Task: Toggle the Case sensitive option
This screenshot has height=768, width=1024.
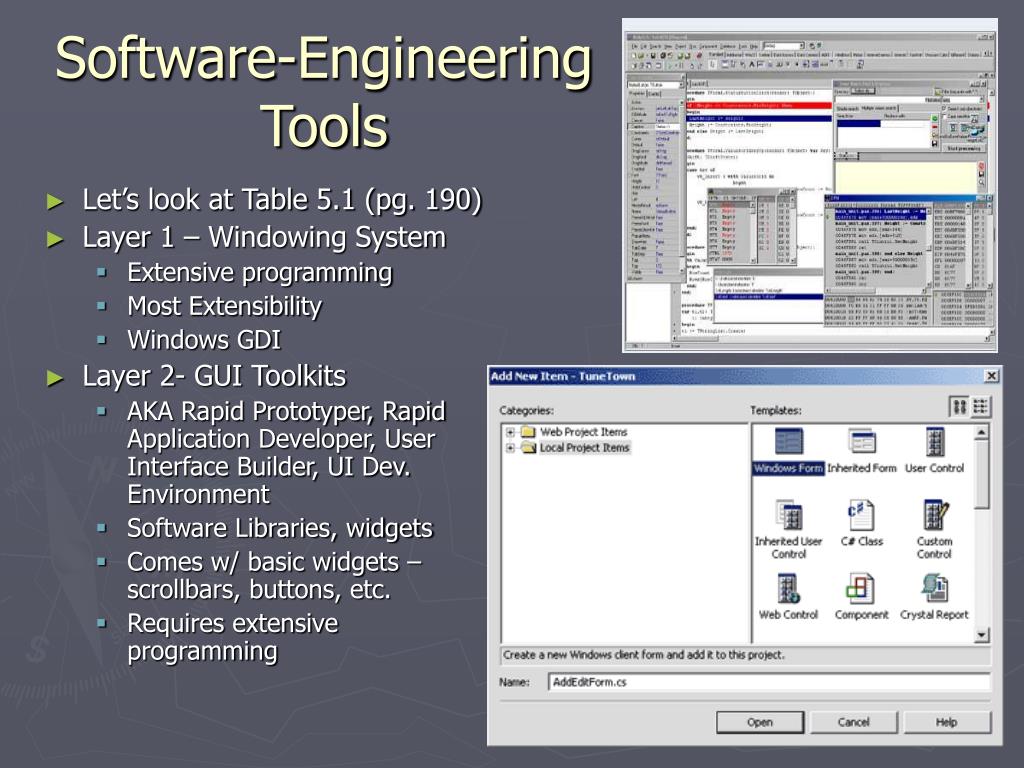Action: click(944, 116)
